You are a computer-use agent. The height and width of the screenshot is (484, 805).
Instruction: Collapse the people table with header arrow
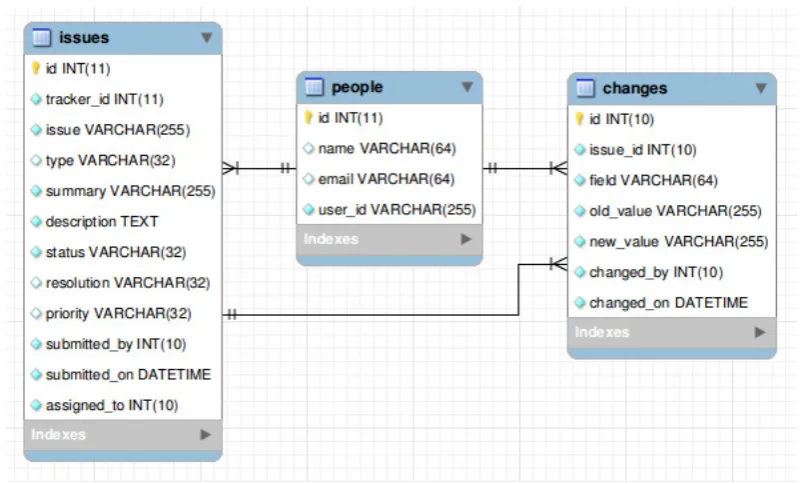coord(467,87)
